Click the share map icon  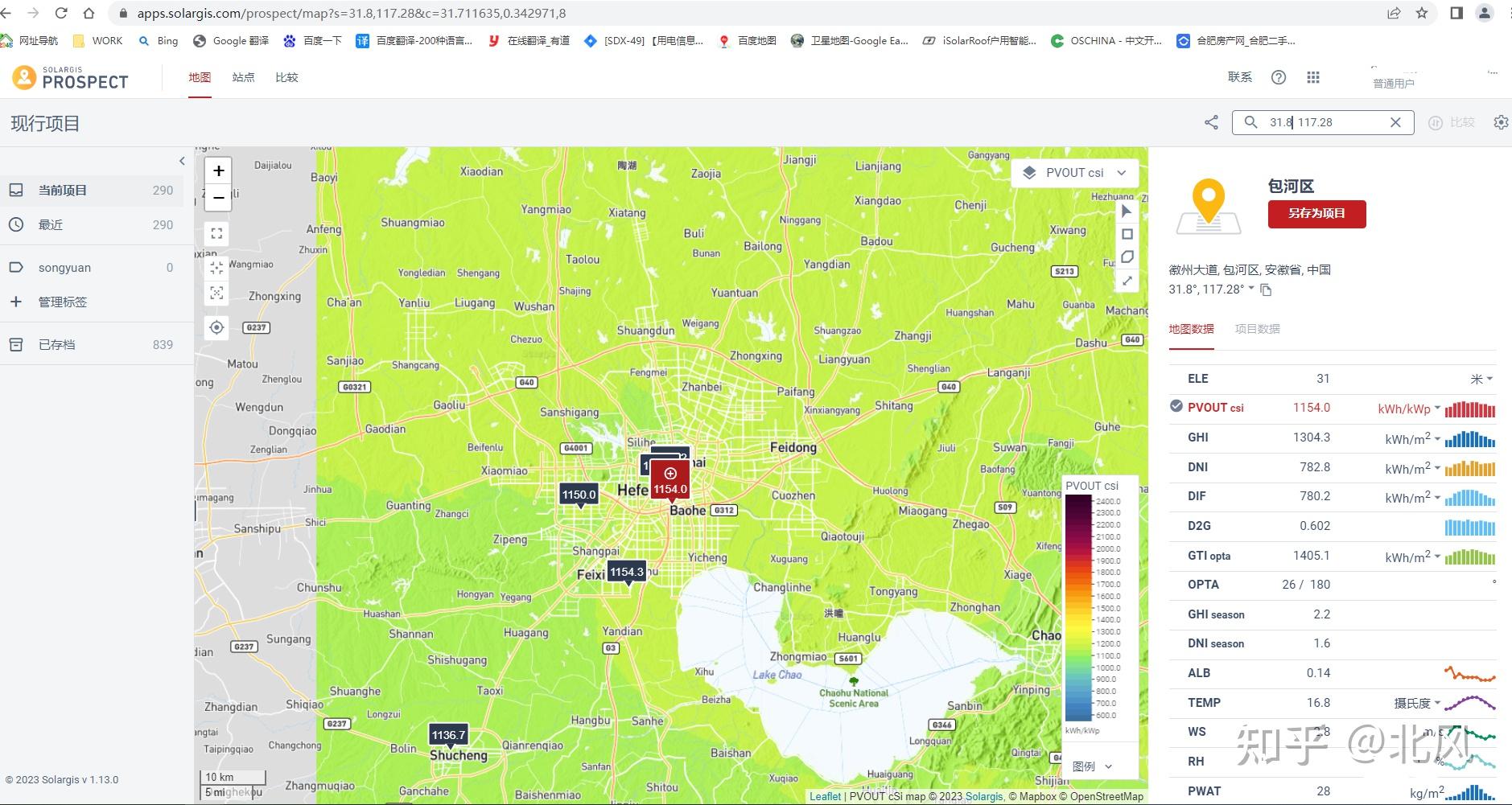click(1212, 122)
